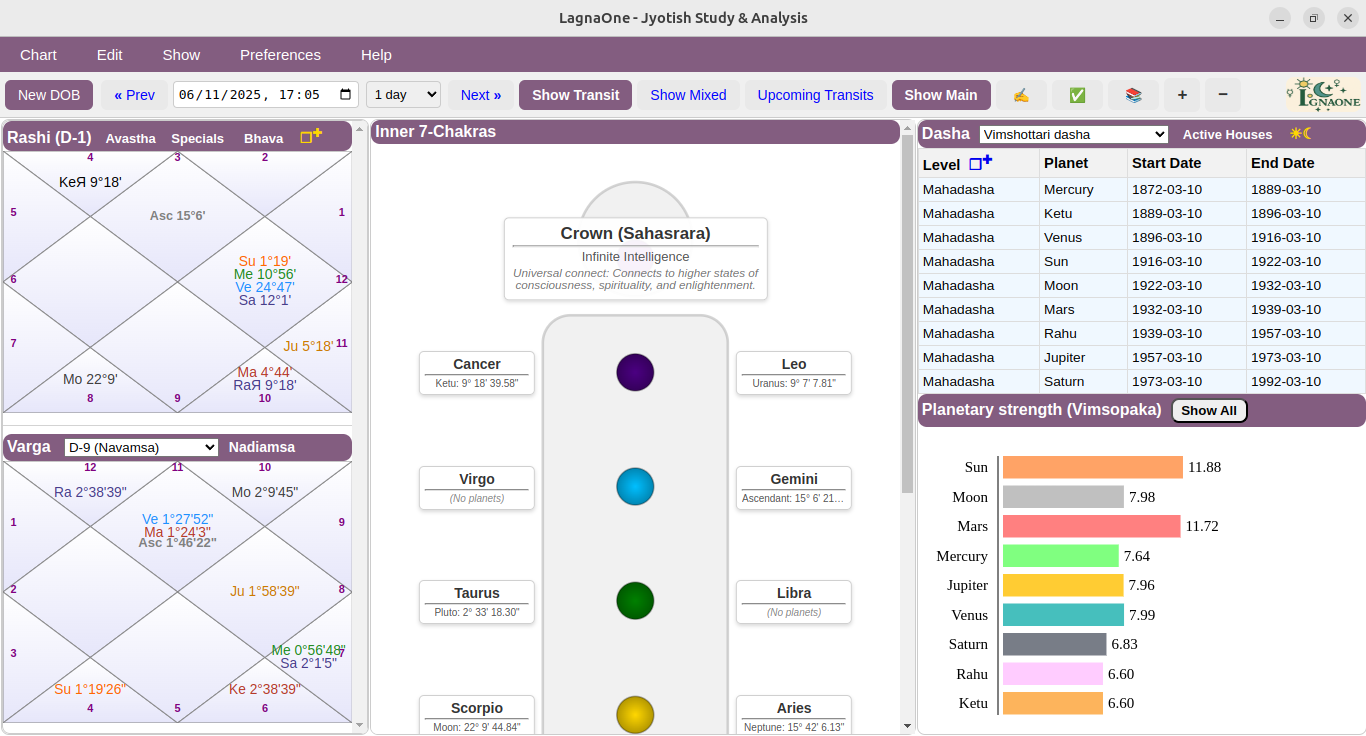Click the green checkmark toolbar icon
1366x736 pixels.
(1077, 95)
